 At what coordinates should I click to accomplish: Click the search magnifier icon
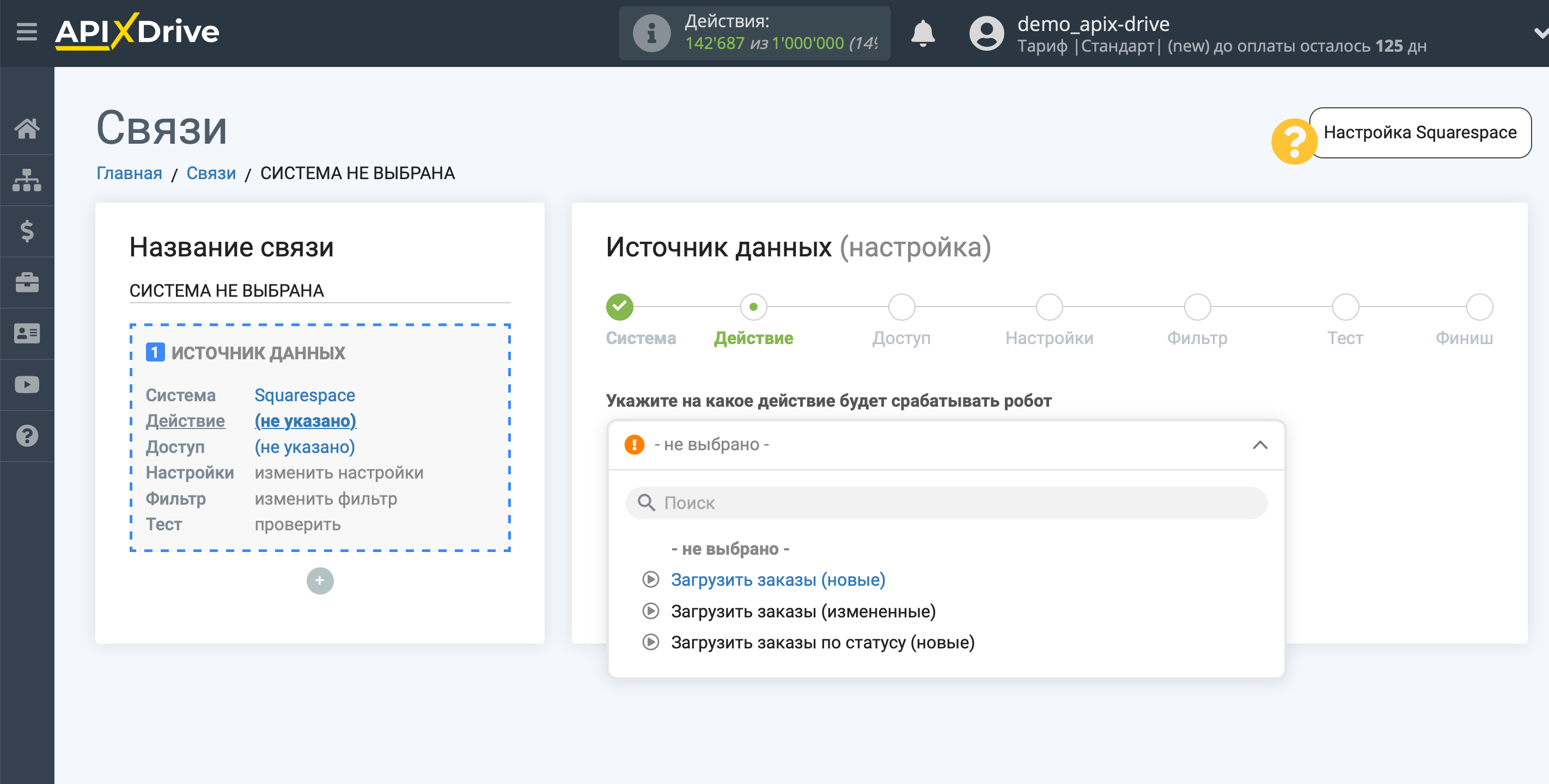pos(646,503)
